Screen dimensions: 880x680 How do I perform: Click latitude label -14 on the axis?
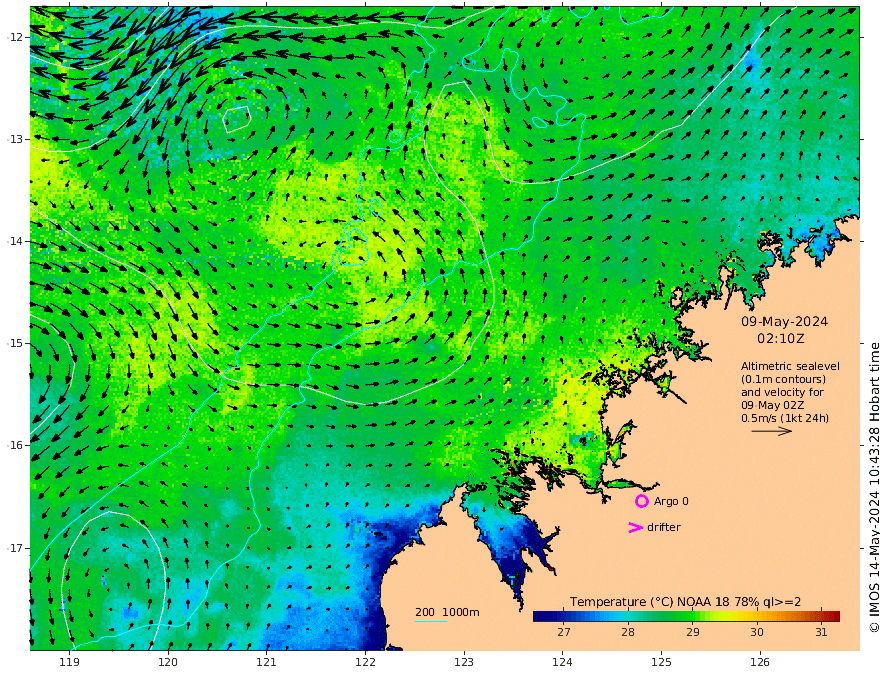(15, 241)
